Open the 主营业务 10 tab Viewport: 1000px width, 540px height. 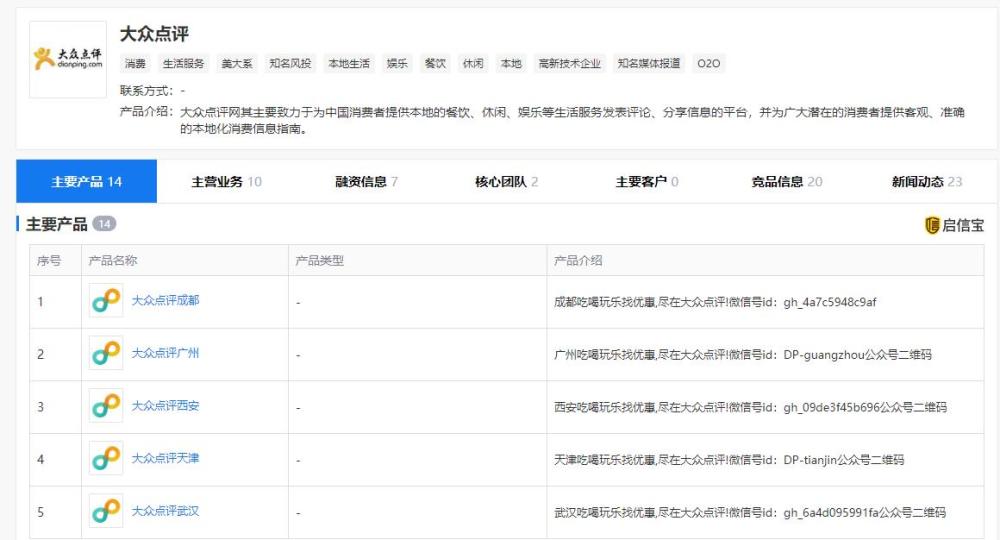(226, 182)
